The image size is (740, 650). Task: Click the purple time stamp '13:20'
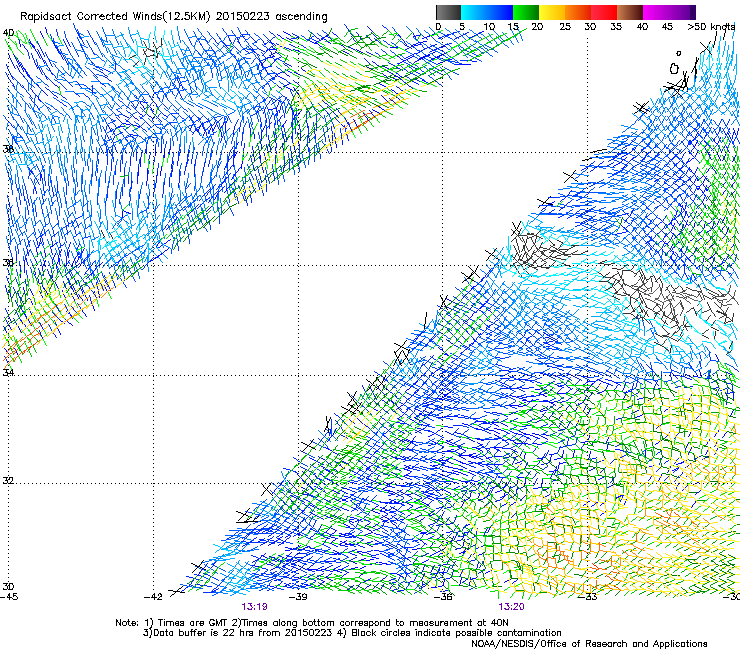coord(511,607)
